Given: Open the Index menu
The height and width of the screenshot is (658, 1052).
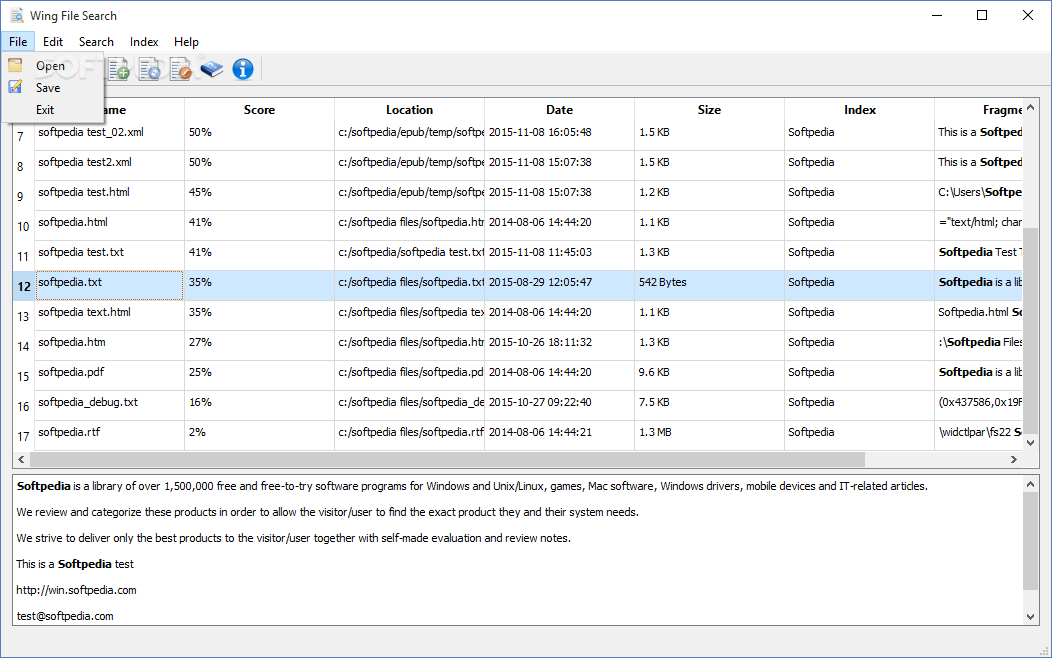Looking at the screenshot, I should coord(144,42).
